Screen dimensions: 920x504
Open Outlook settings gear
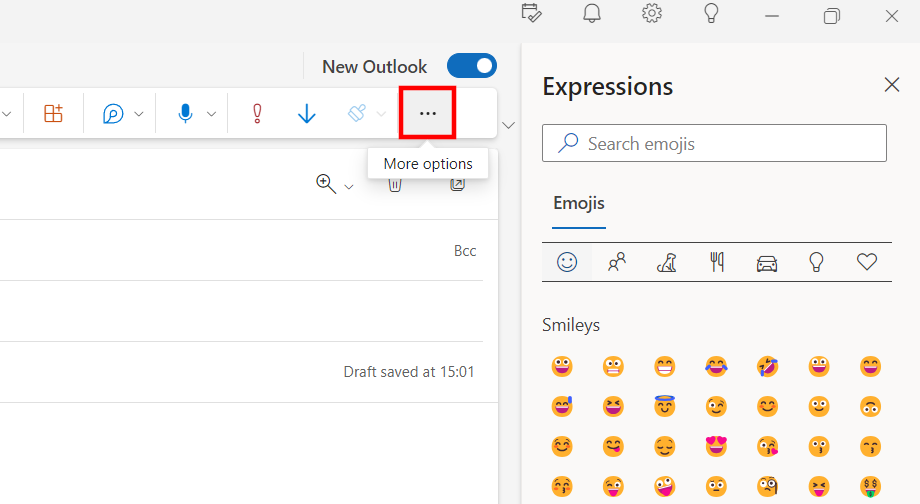[x=651, y=13]
